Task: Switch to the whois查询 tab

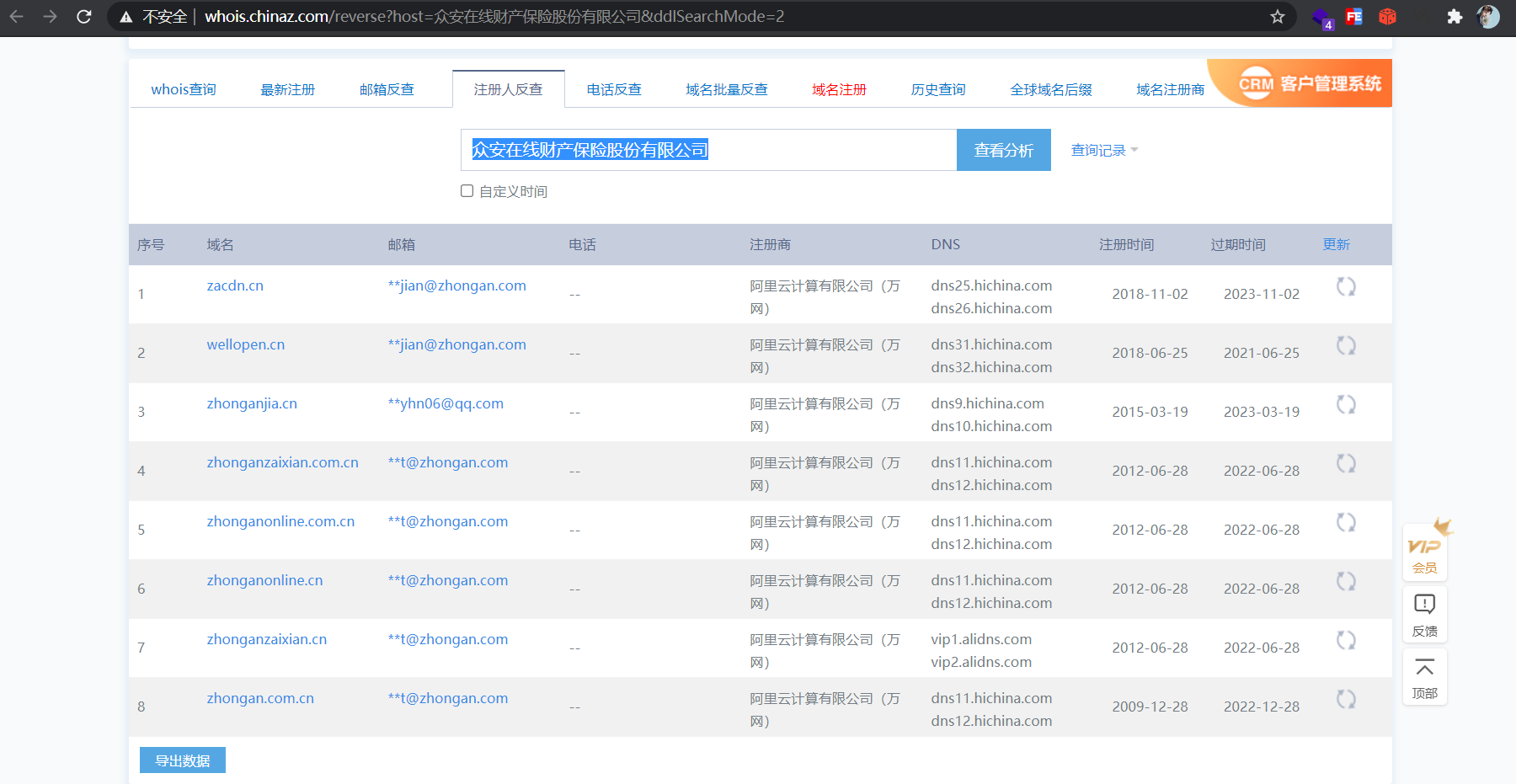Action: click(184, 89)
